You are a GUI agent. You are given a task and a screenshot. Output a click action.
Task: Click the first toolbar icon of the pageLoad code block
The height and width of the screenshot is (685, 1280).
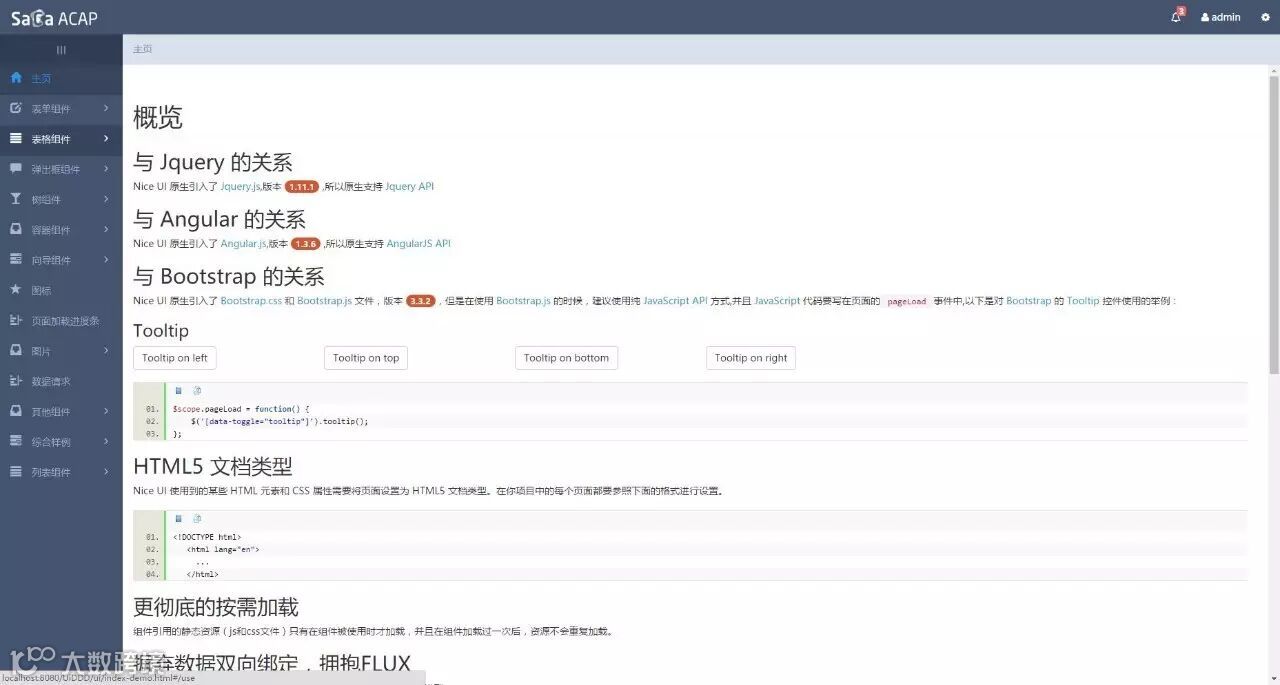[179, 391]
